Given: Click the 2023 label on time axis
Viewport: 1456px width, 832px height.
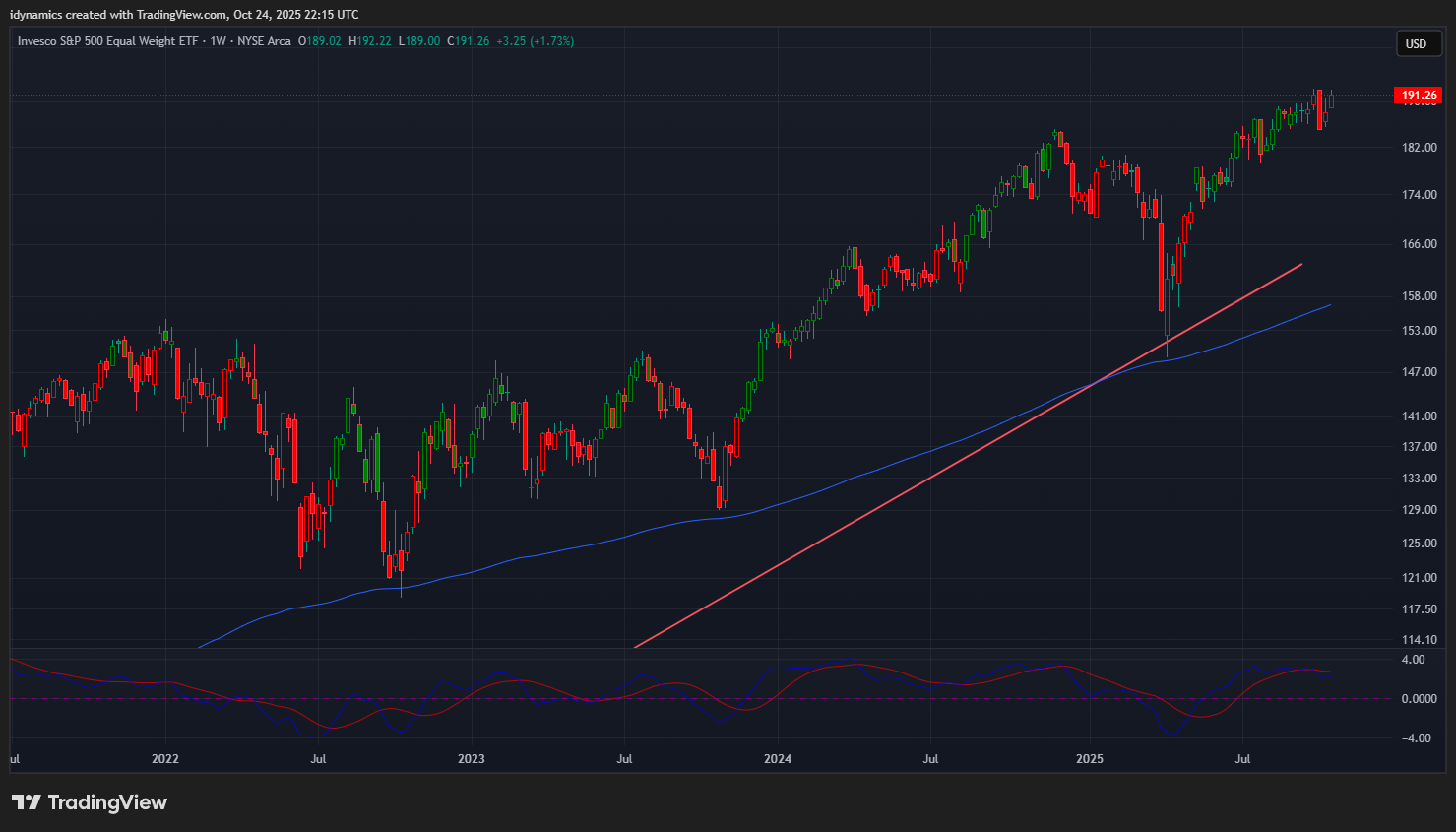Looking at the screenshot, I should click(471, 759).
